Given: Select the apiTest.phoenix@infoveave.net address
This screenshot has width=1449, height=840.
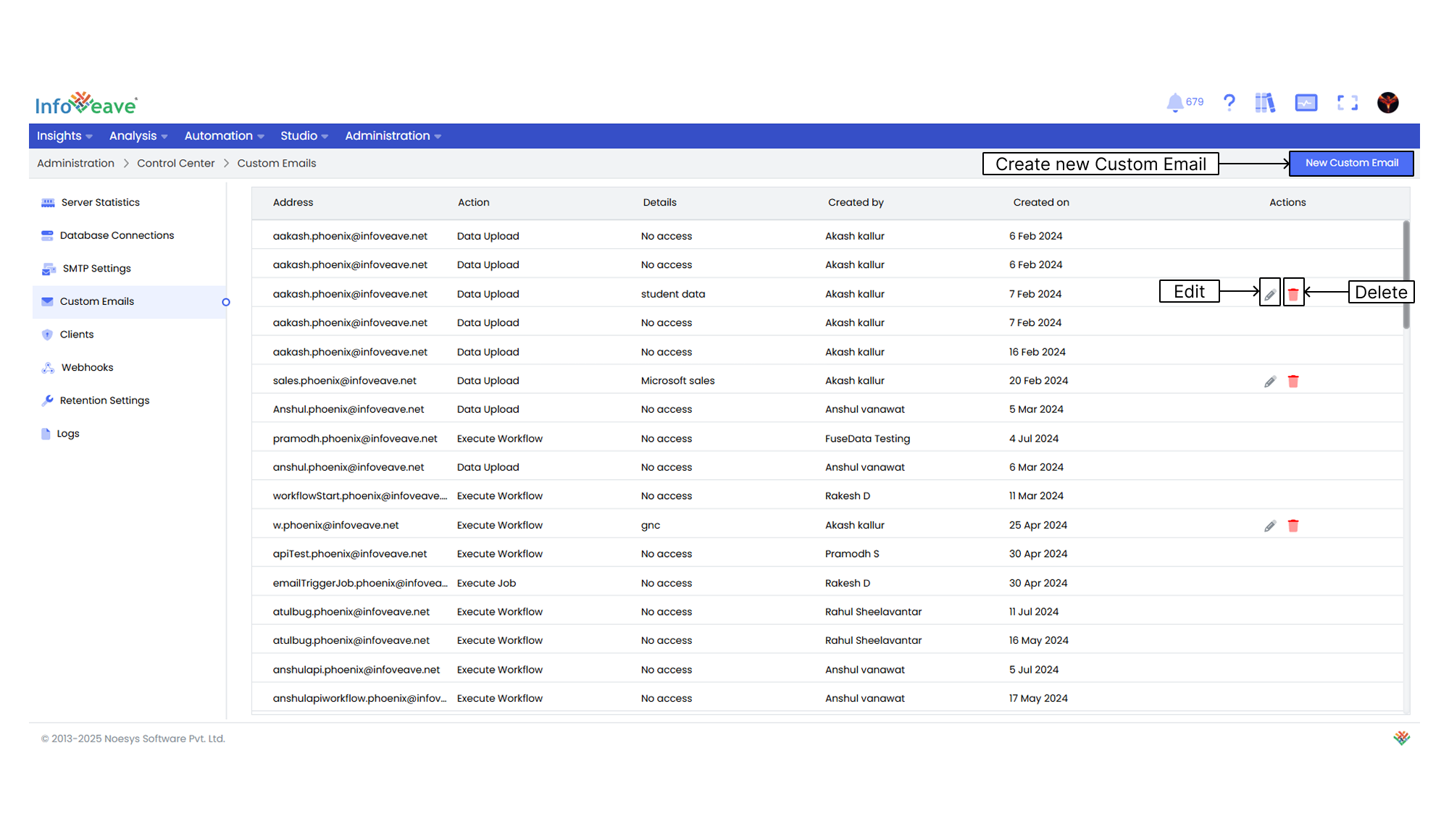Looking at the screenshot, I should 349,554.
